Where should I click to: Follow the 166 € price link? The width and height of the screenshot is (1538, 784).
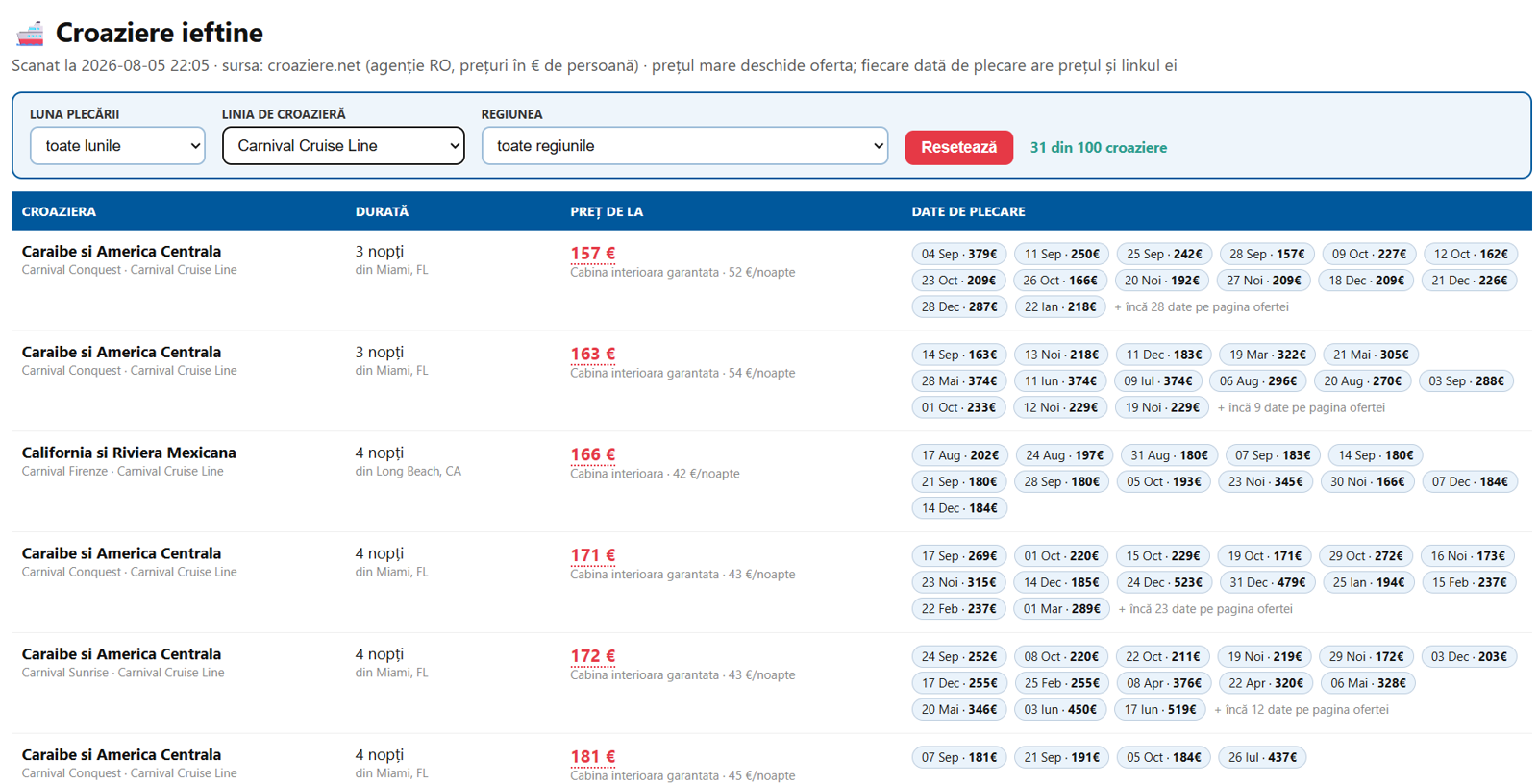coord(592,454)
